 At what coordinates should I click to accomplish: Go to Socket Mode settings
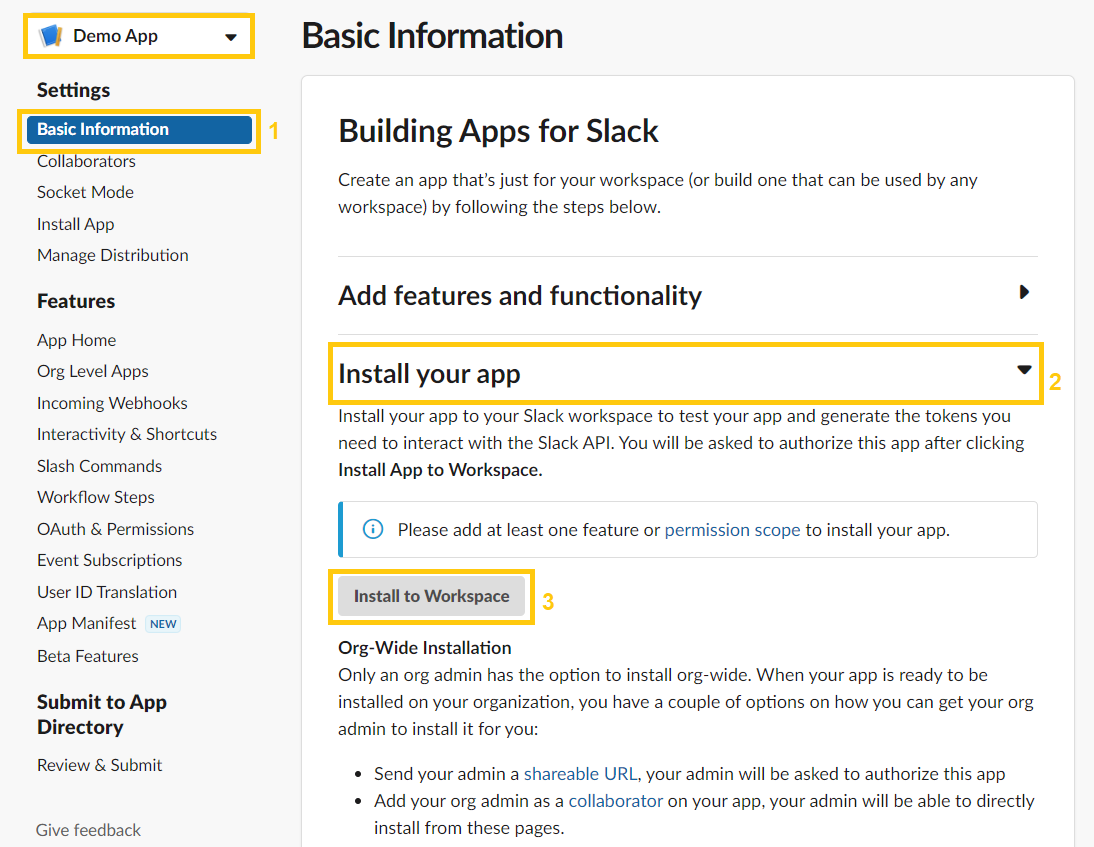85,192
